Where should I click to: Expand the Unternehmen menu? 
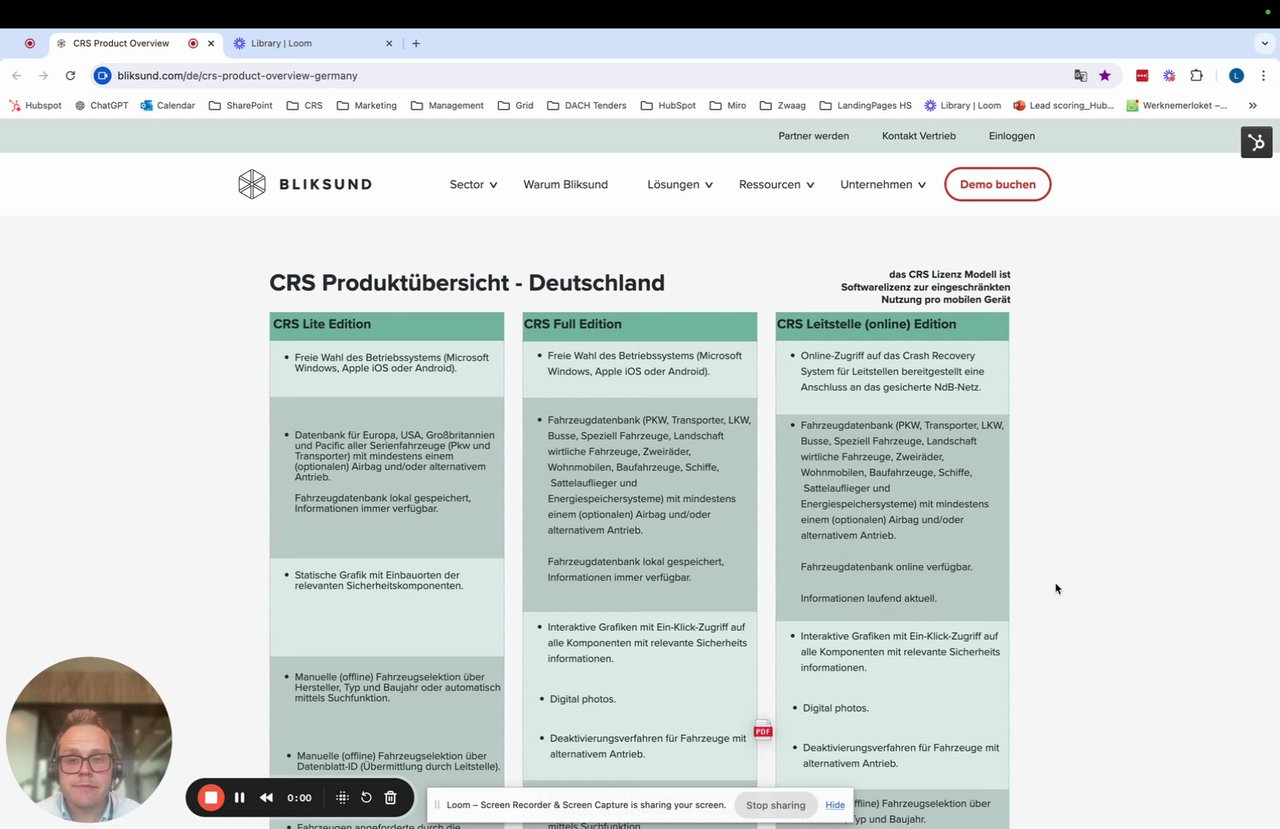point(883,185)
